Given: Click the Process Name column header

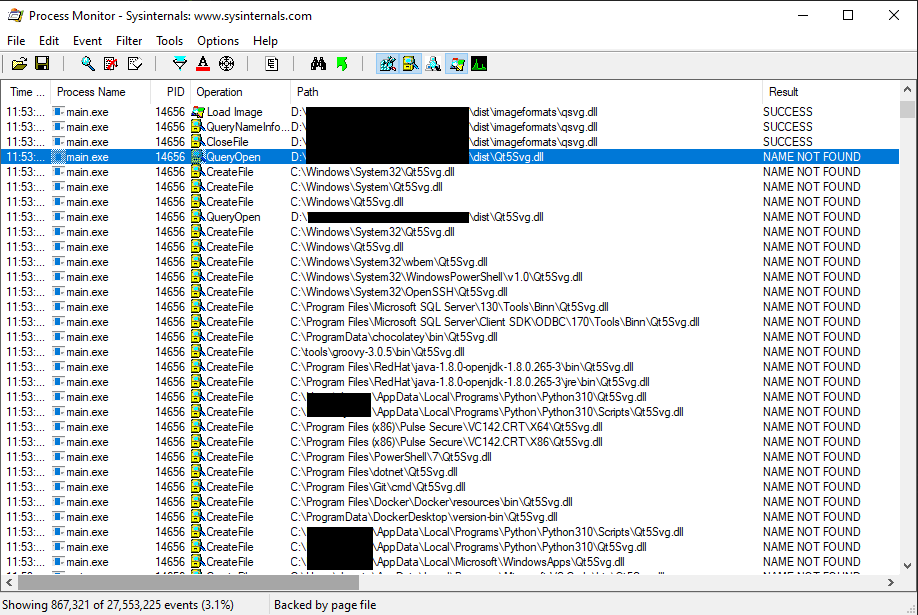Looking at the screenshot, I should coord(100,92).
